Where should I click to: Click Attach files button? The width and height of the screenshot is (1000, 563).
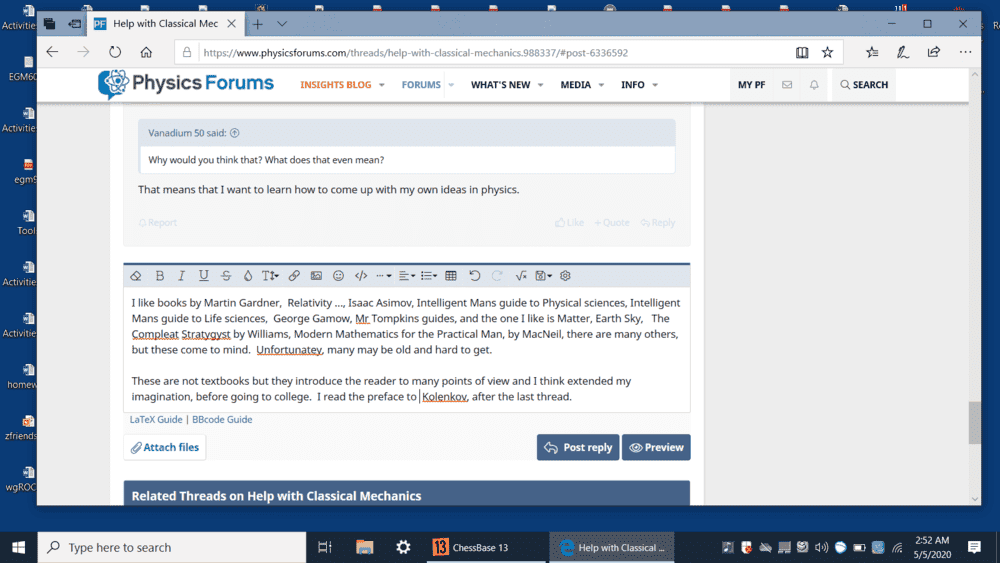pyautogui.click(x=165, y=448)
